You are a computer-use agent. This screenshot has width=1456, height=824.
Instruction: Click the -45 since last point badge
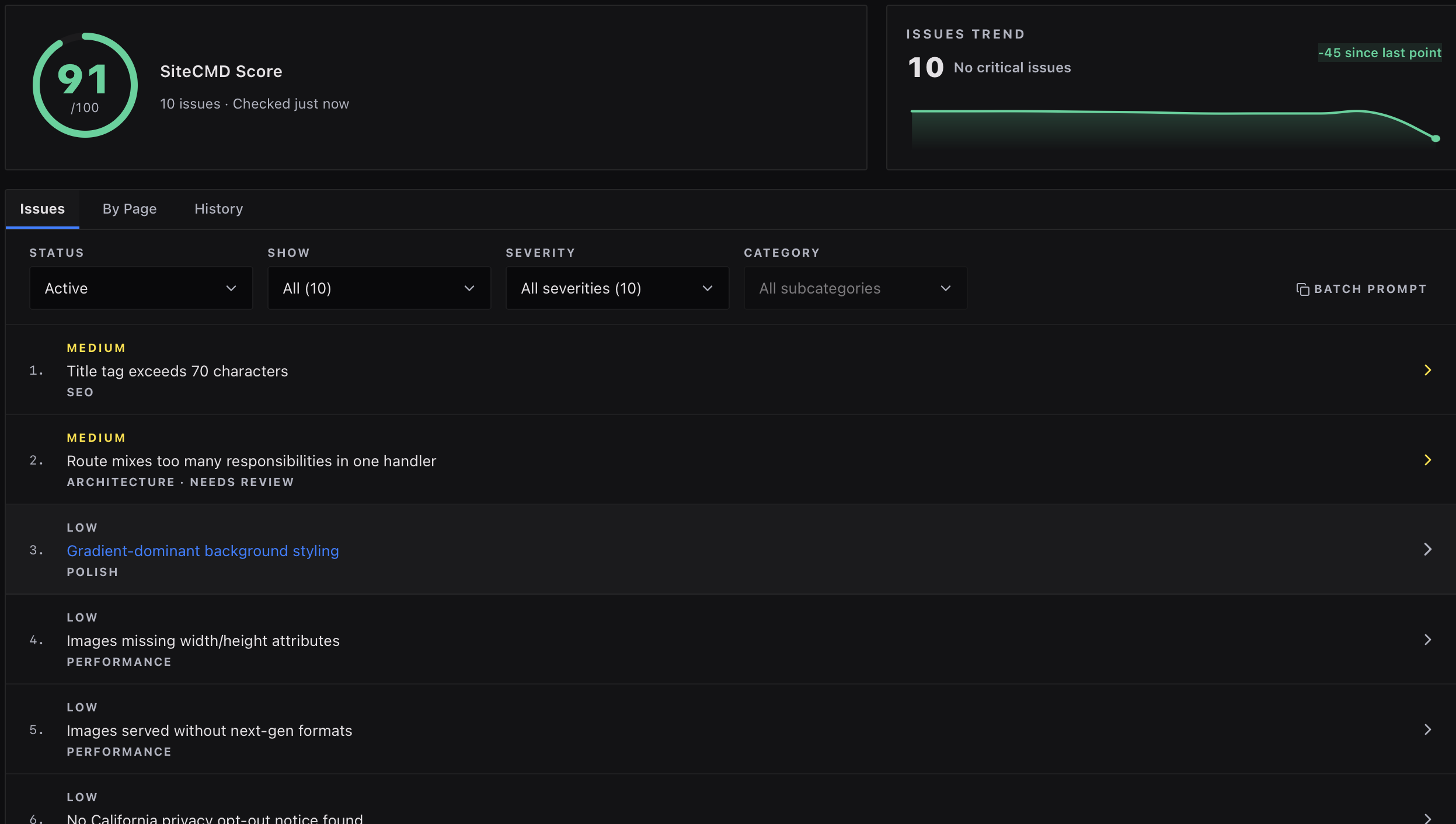pos(1380,53)
